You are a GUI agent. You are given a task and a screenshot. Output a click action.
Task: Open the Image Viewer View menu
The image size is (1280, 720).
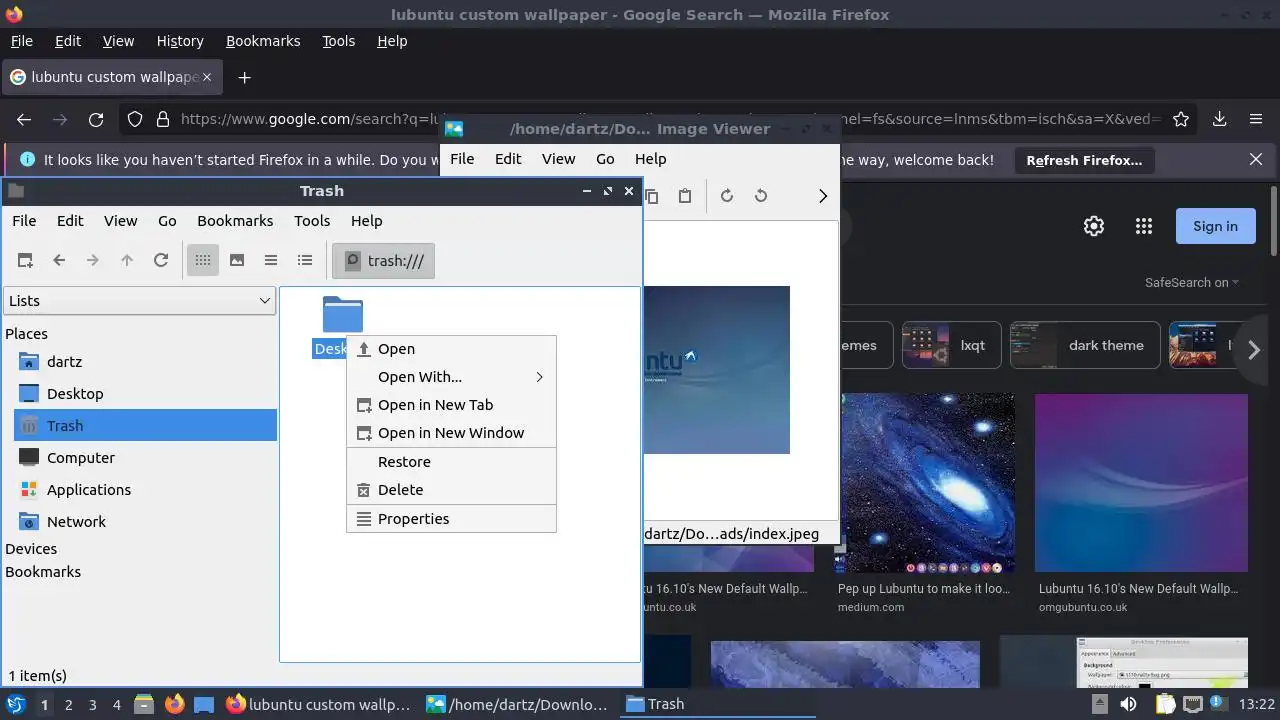(558, 159)
